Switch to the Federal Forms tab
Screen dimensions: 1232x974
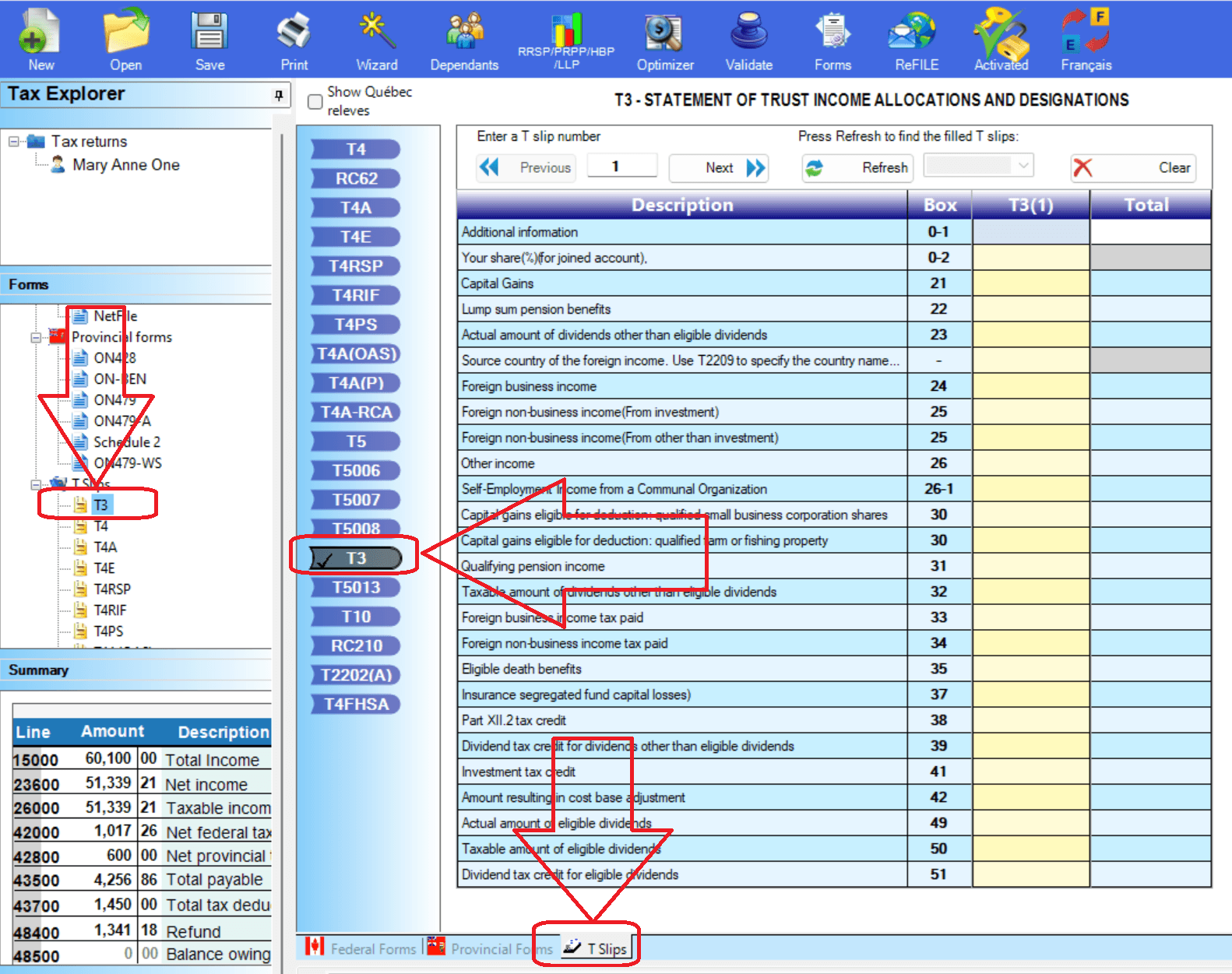tap(363, 948)
